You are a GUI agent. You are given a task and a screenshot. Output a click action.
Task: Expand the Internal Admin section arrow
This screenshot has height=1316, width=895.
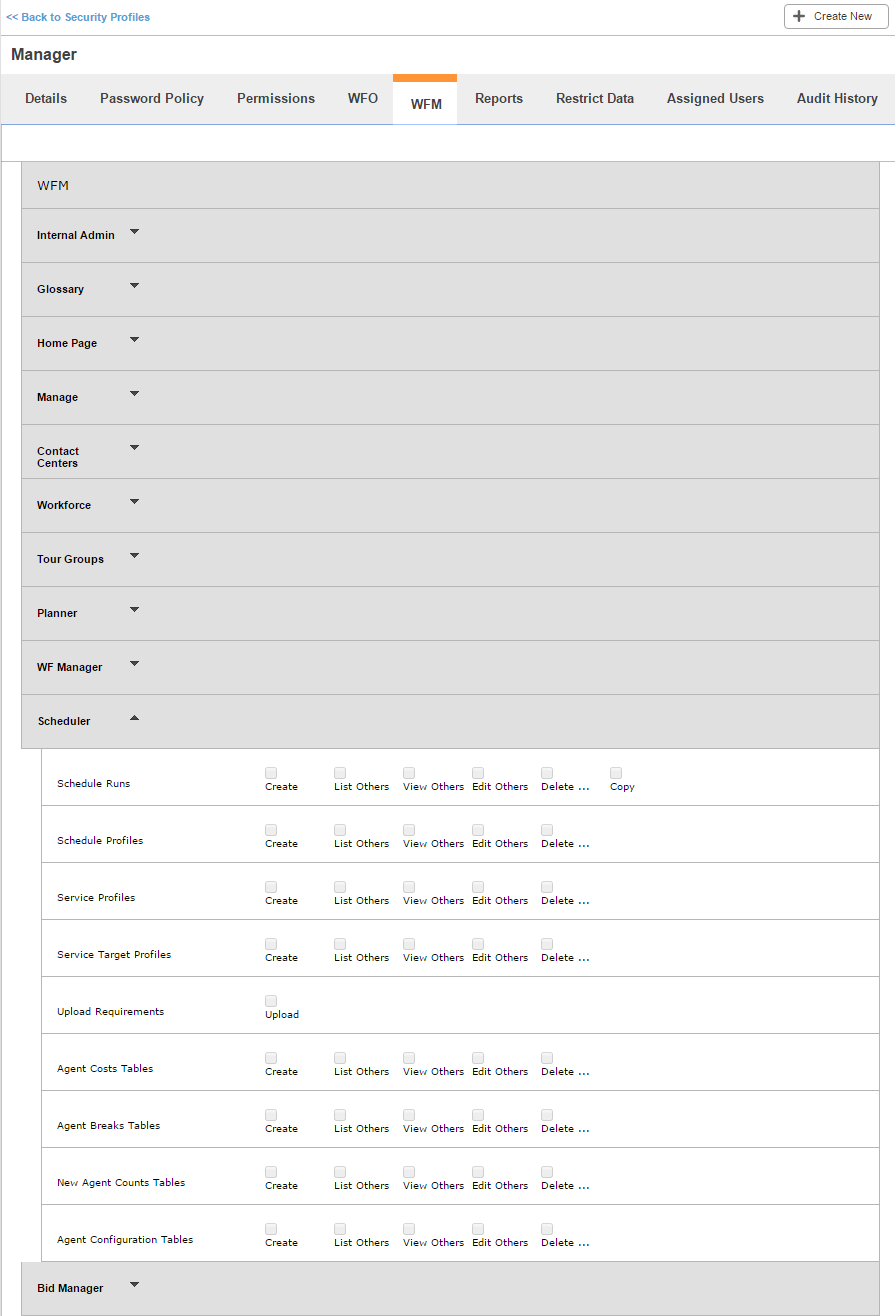coord(135,232)
